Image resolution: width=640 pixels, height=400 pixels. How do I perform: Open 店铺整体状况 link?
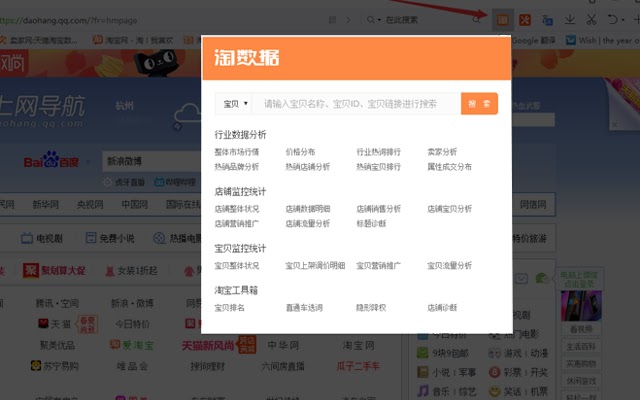pyautogui.click(x=237, y=209)
